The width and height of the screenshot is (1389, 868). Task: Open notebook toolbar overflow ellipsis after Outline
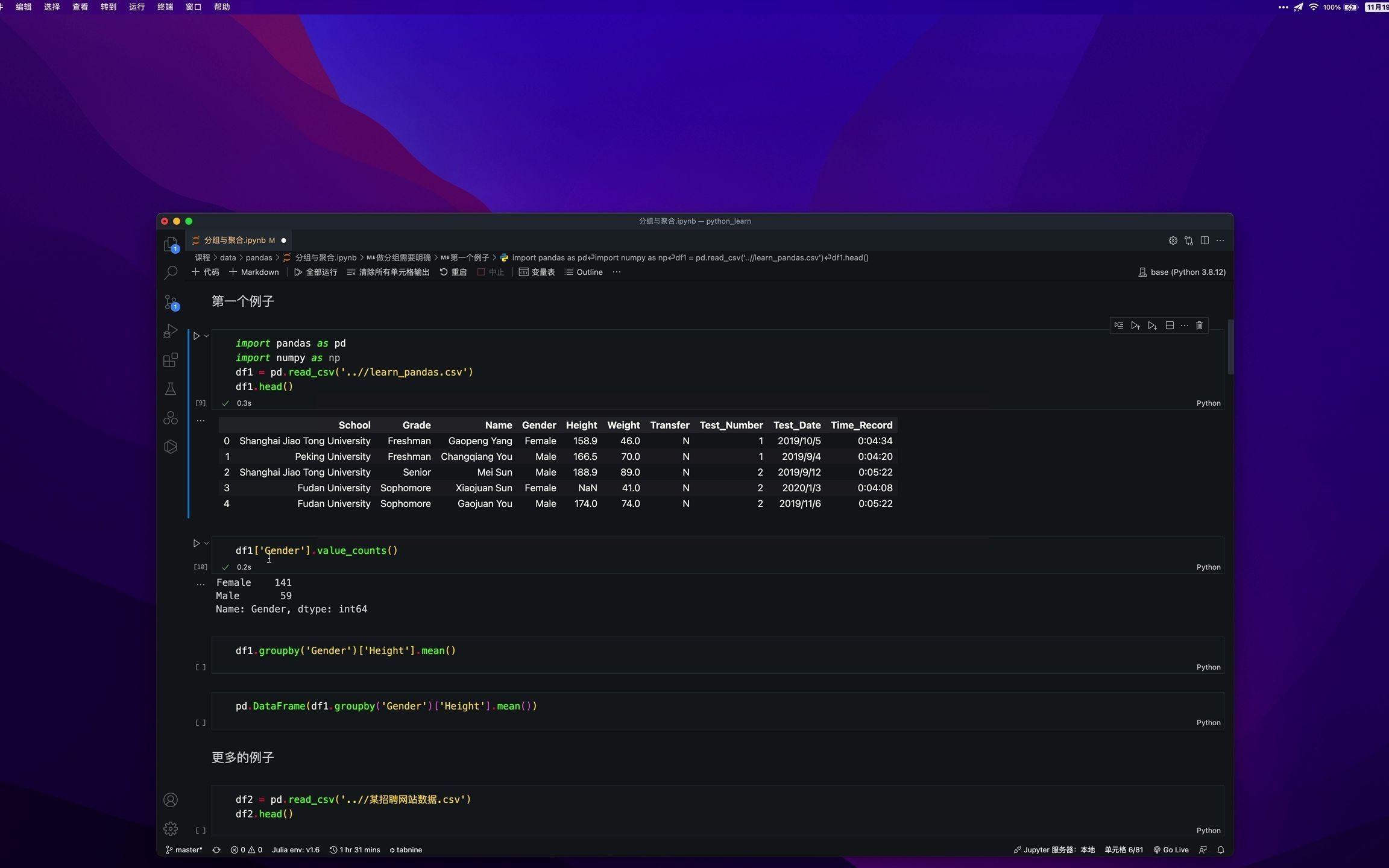point(616,272)
